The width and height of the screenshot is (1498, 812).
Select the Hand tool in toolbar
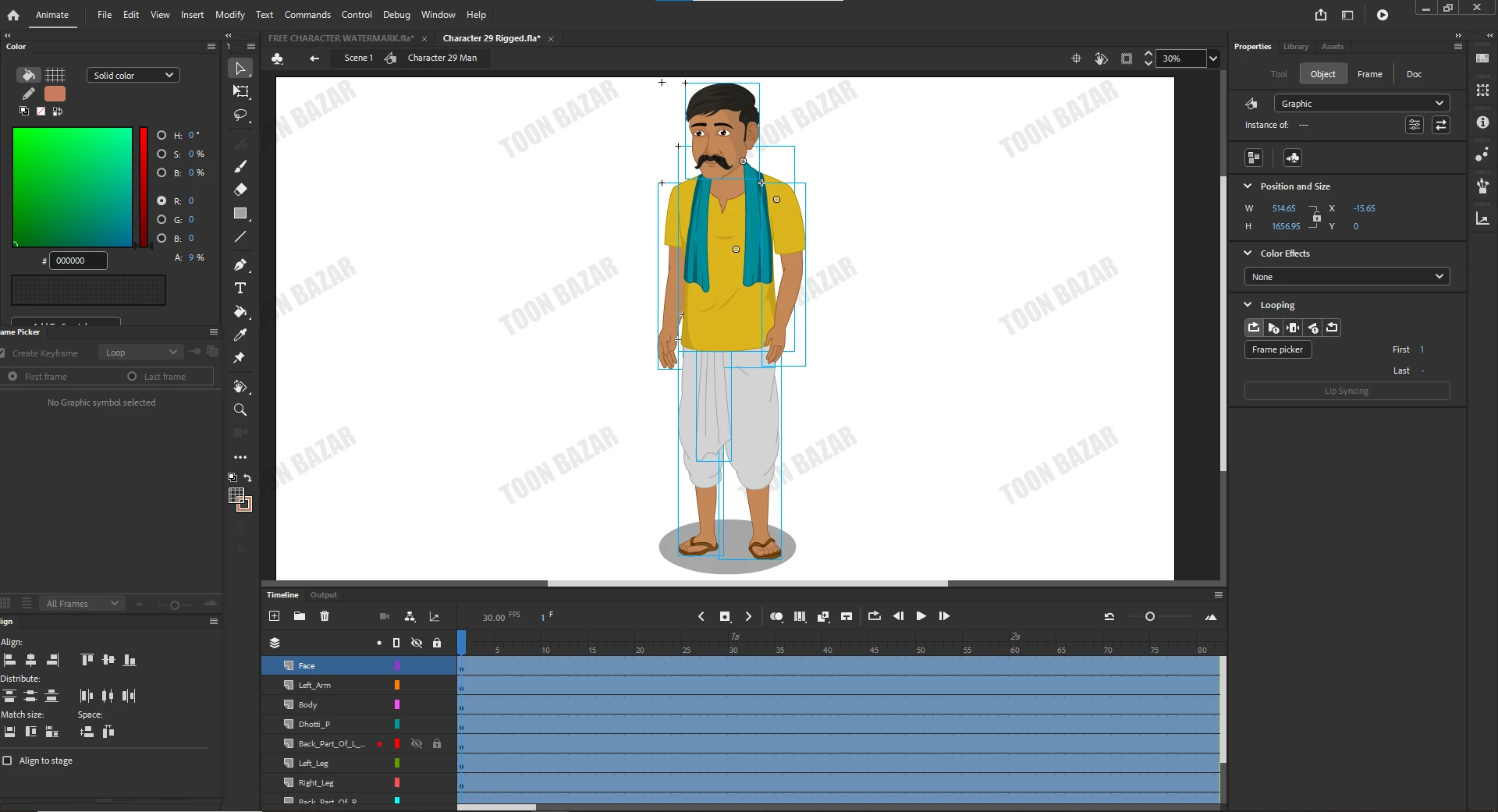(x=240, y=387)
